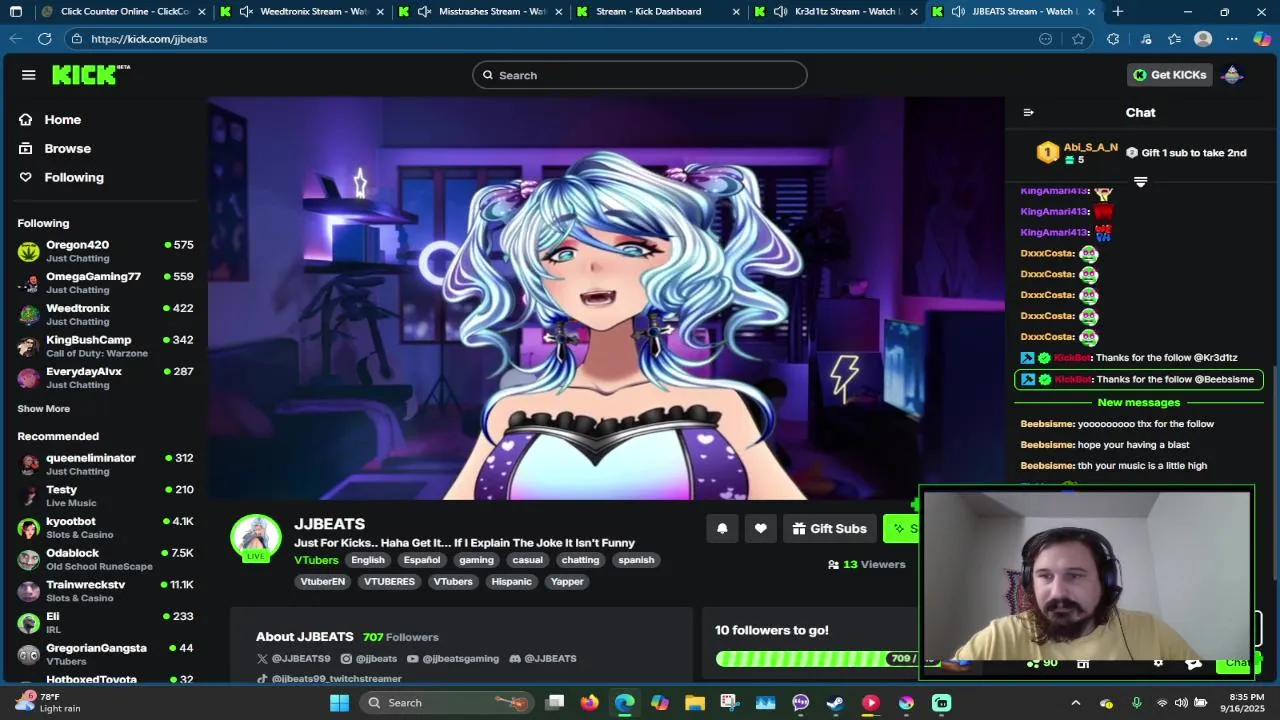Image resolution: width=1280 pixels, height=720 pixels.
Task: Open Firefox from taskbar
Action: (589, 703)
